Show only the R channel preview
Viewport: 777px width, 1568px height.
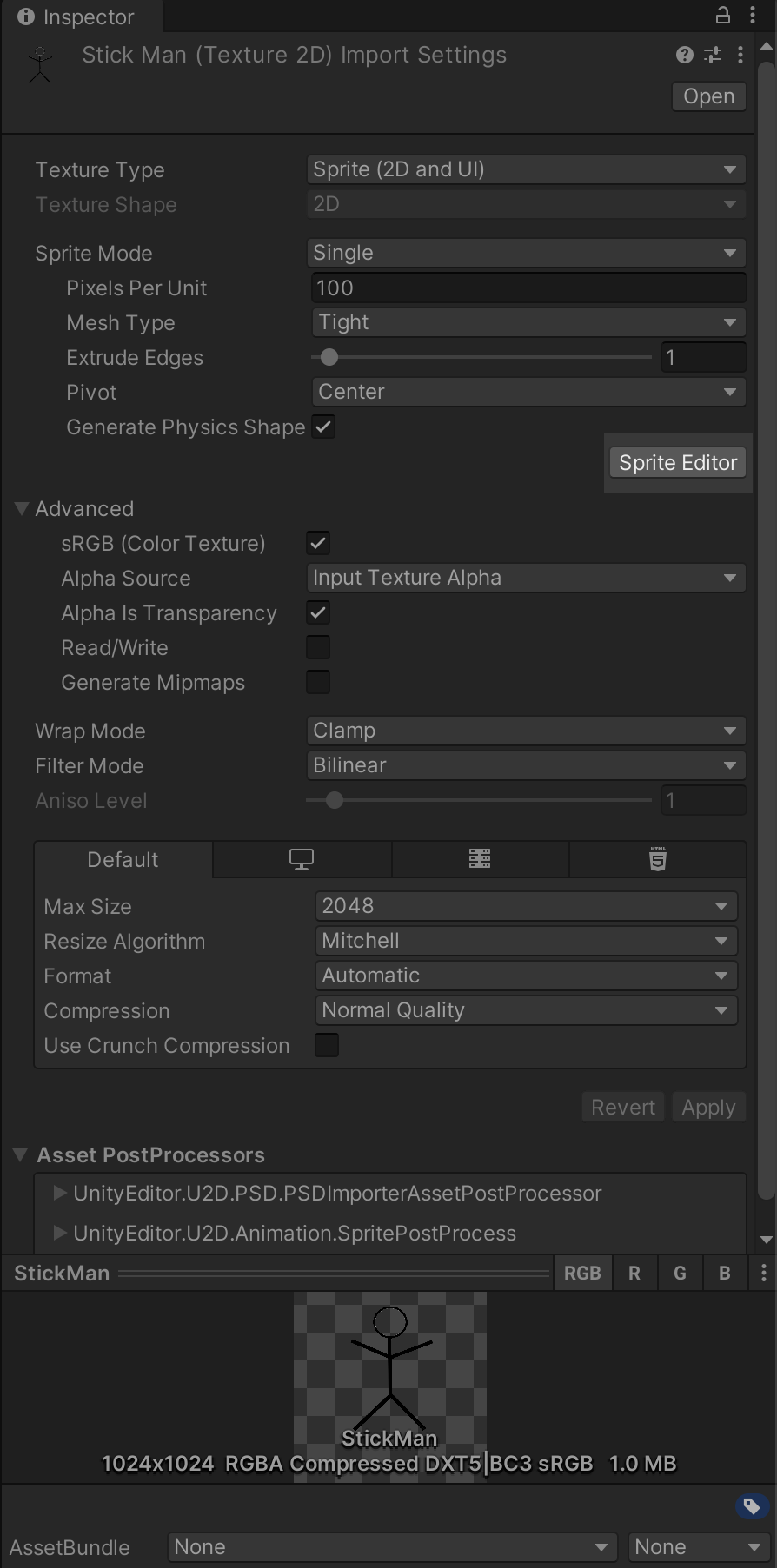click(634, 1273)
